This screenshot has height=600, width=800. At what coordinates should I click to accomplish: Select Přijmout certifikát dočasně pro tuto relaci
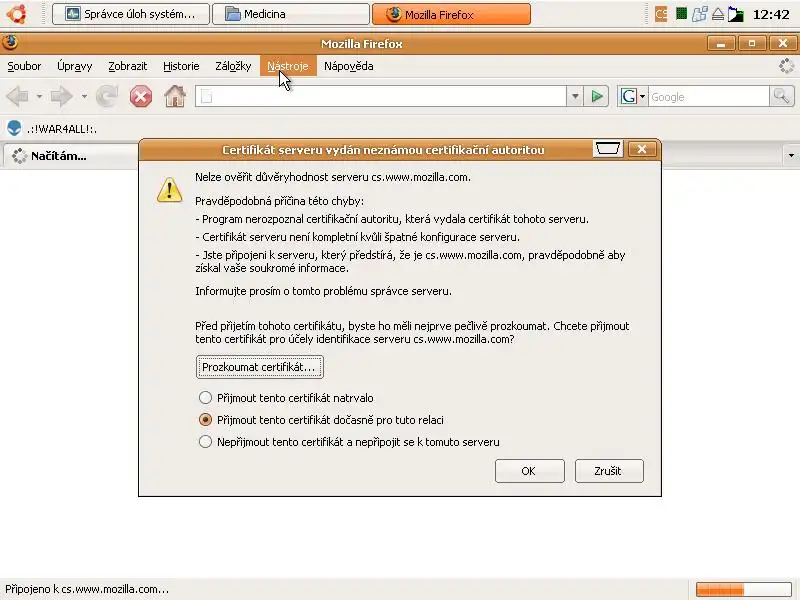[x=205, y=419]
